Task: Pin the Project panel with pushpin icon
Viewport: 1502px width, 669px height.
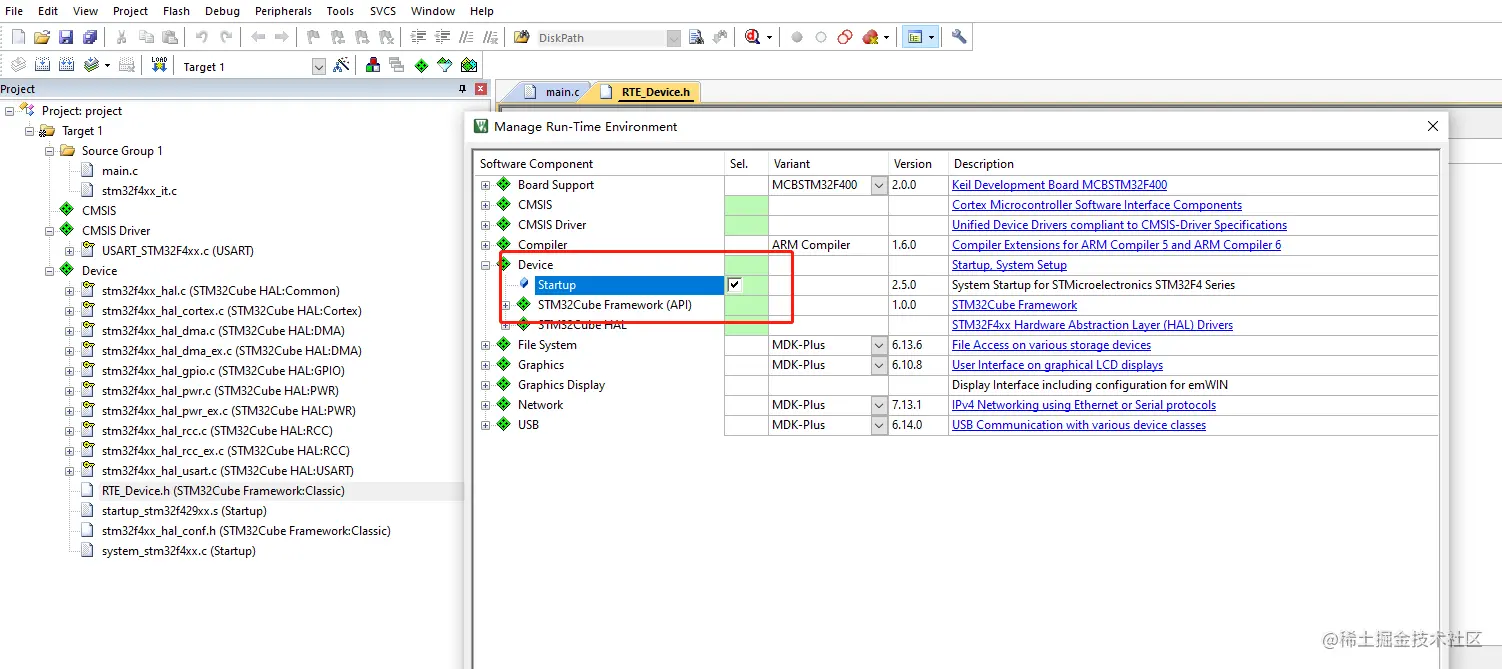Action: pyautogui.click(x=462, y=89)
